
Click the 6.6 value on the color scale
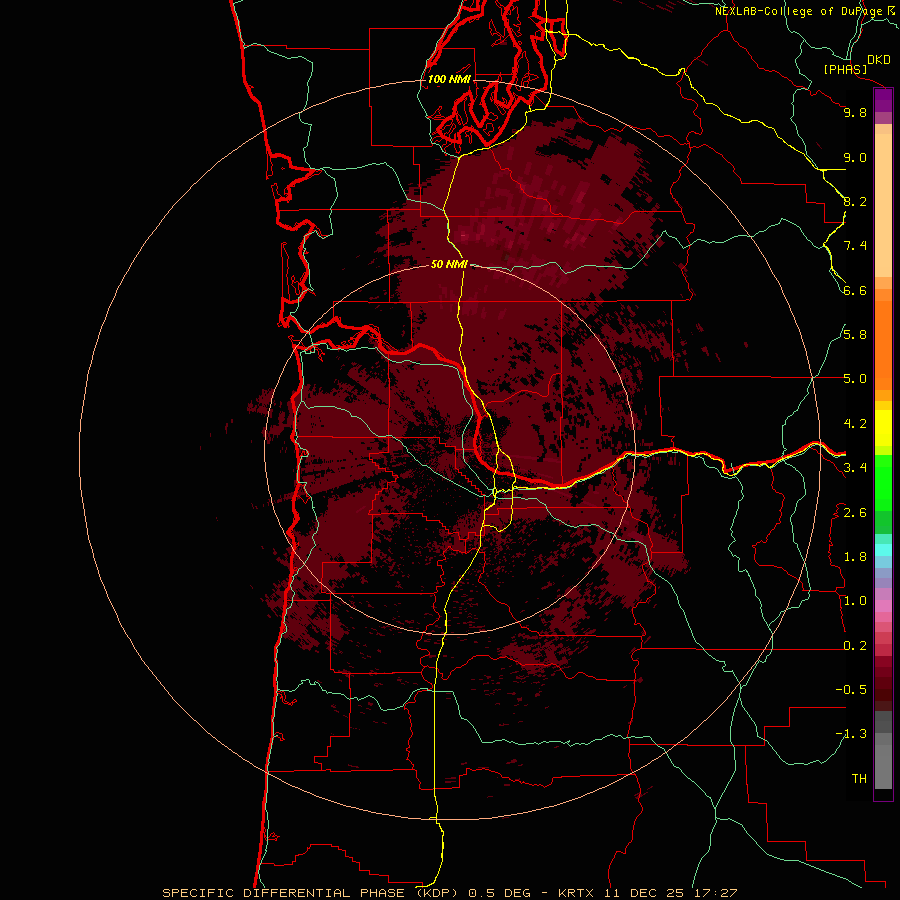pos(855,290)
